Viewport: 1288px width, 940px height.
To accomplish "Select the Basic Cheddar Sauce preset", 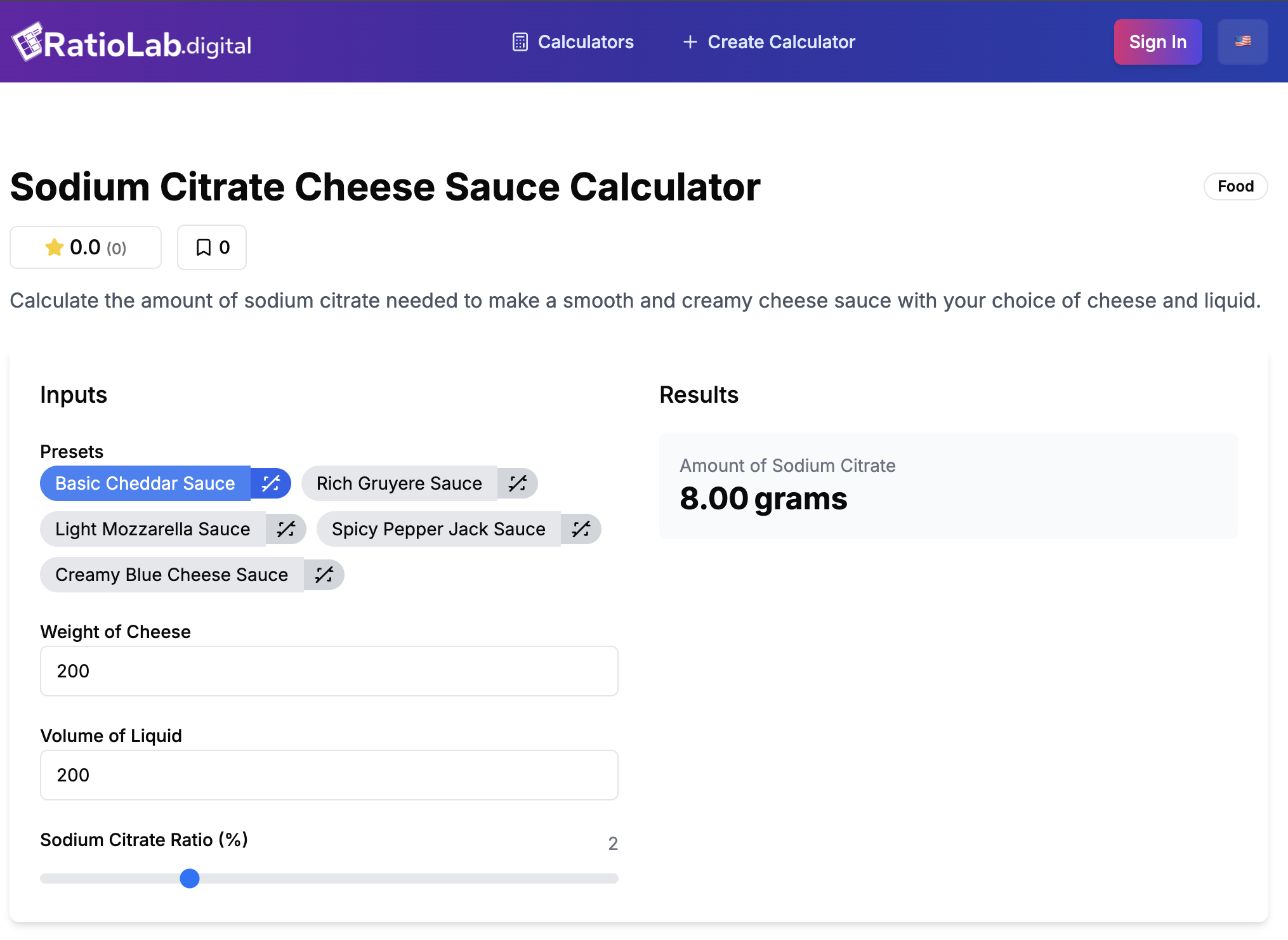I will pos(145,483).
